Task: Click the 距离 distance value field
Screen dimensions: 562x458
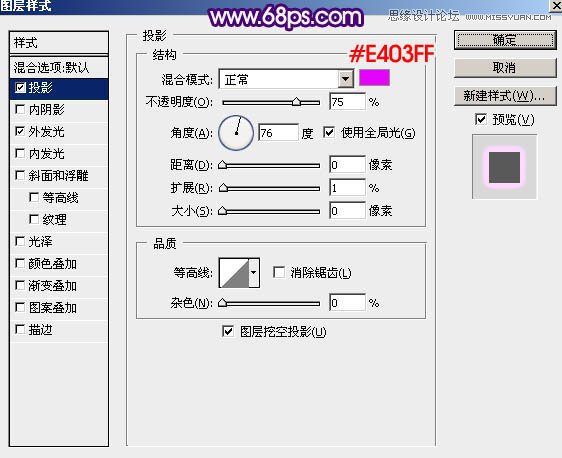Action: click(x=347, y=165)
